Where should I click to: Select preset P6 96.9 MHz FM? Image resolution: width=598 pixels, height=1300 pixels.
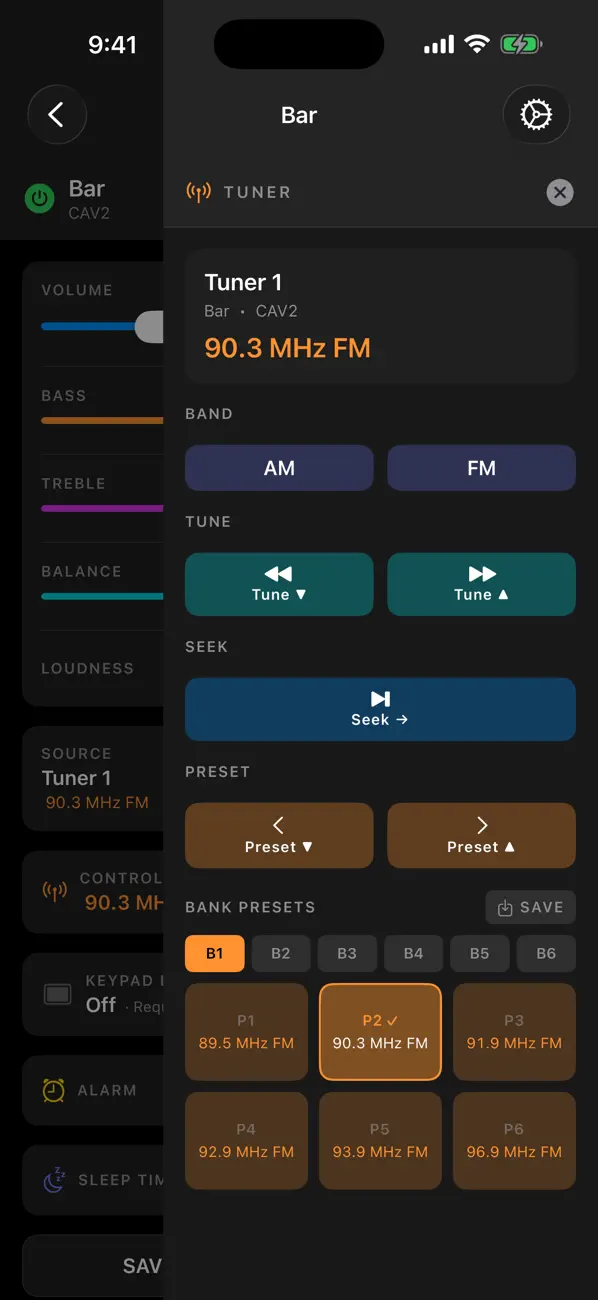[x=514, y=1141]
